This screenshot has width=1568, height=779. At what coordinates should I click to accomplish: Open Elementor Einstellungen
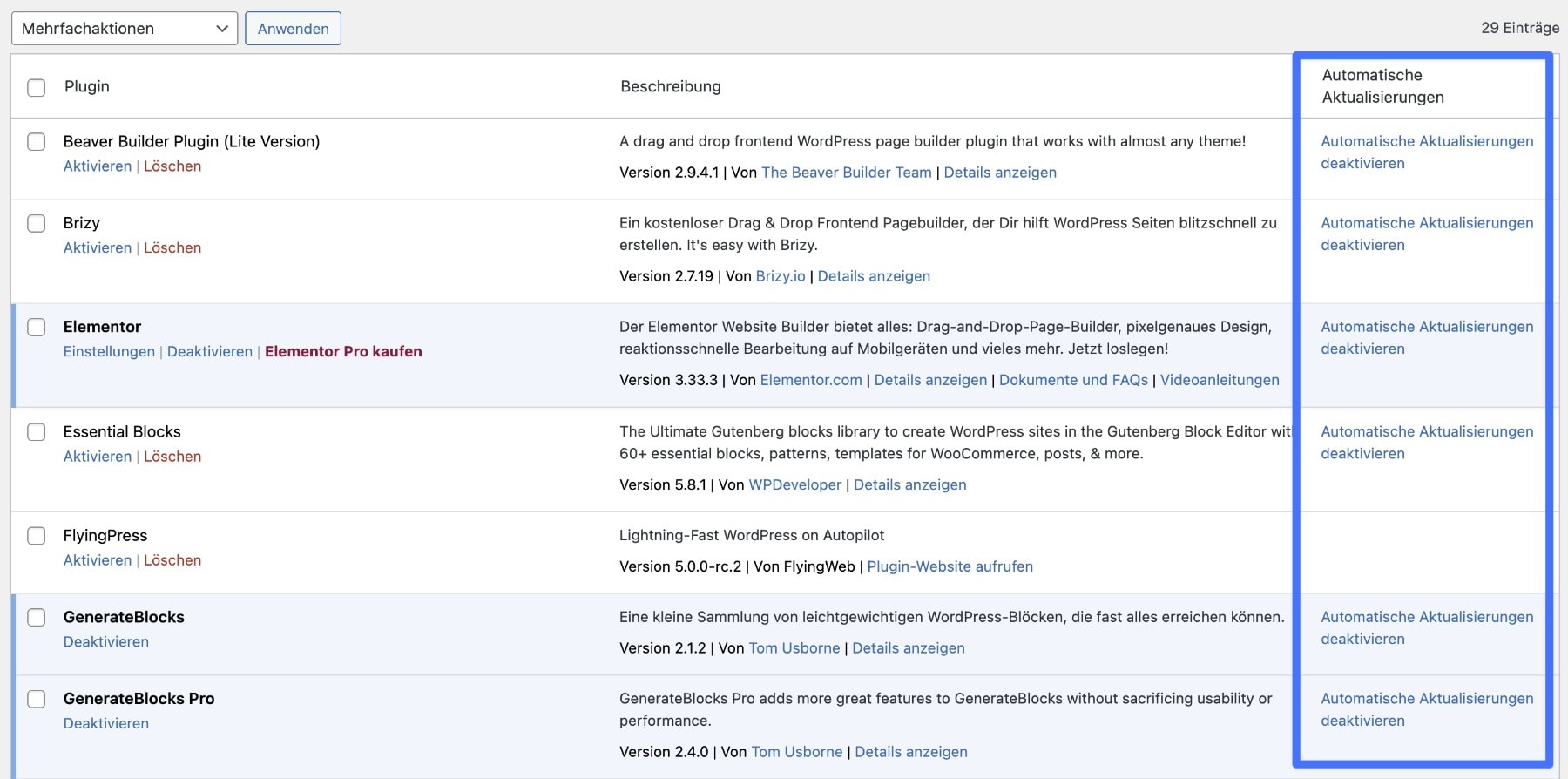(109, 352)
